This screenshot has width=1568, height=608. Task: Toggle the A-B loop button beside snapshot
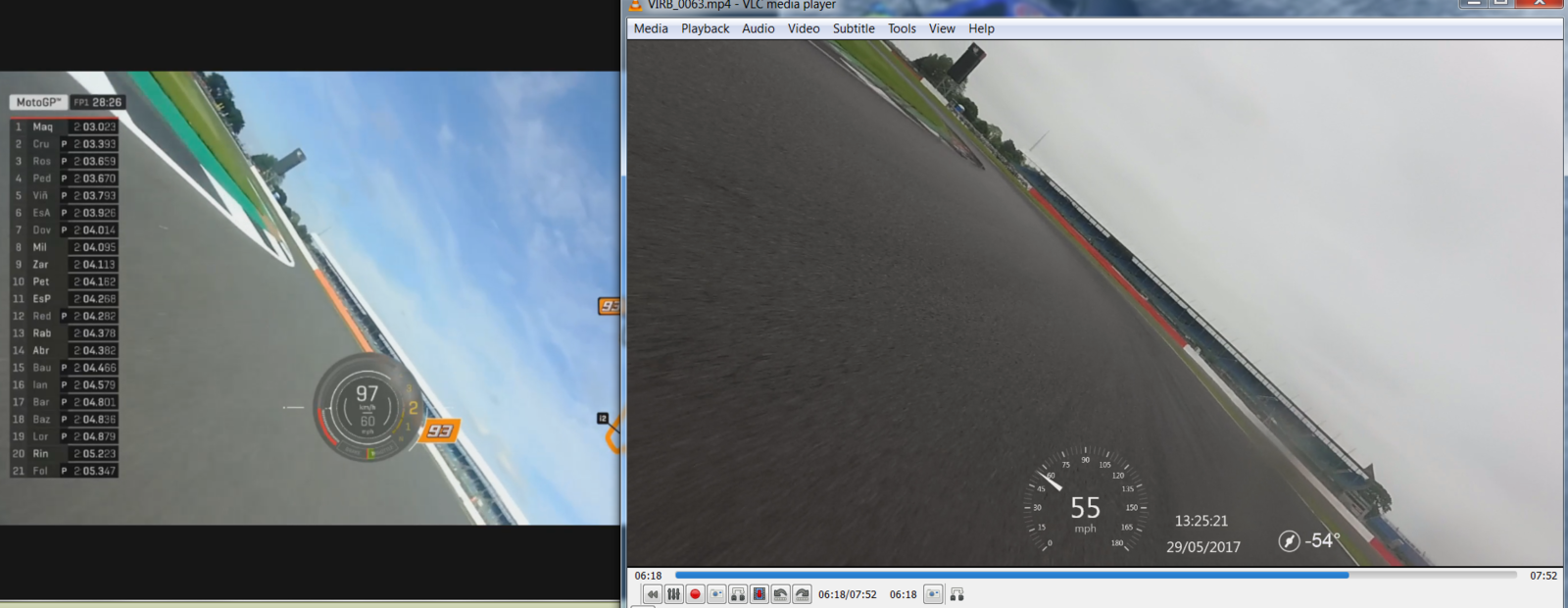pyautogui.click(x=739, y=594)
